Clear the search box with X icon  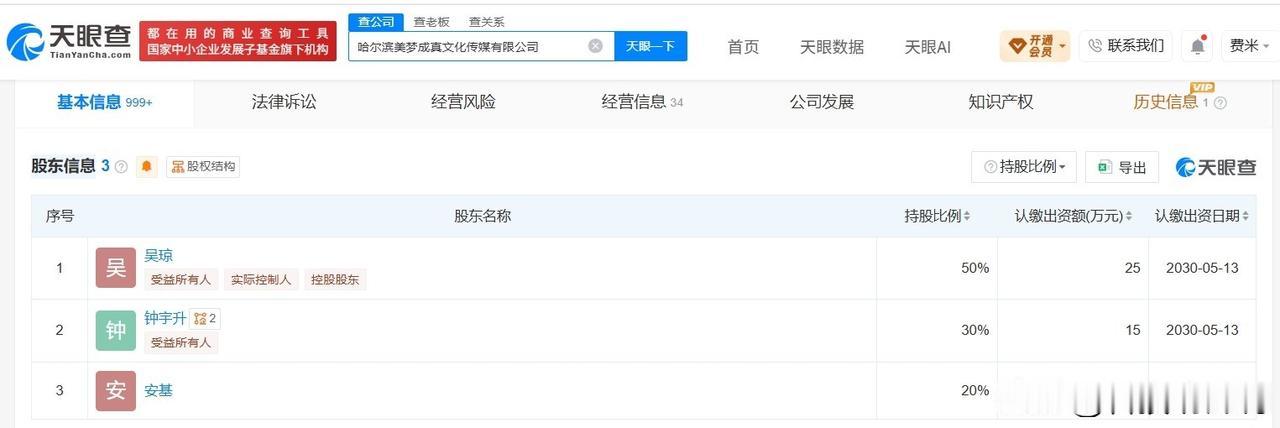pos(595,46)
